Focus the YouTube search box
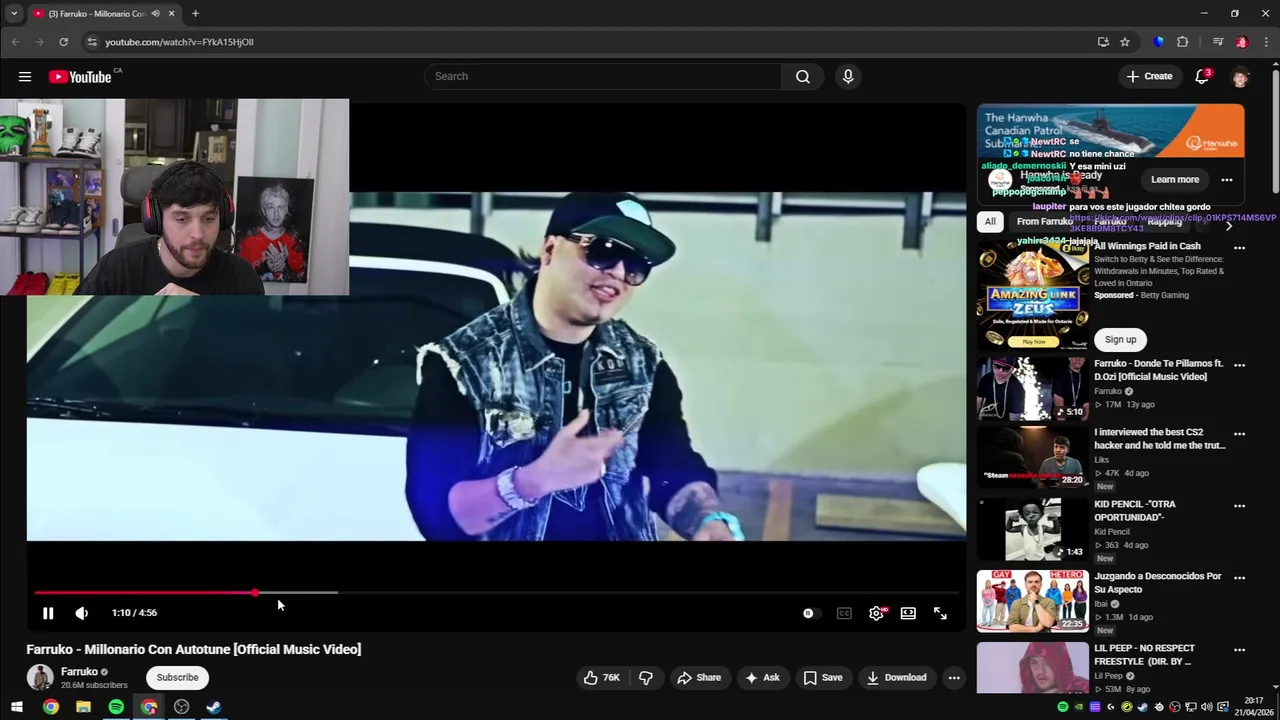1280x720 pixels. click(x=604, y=76)
